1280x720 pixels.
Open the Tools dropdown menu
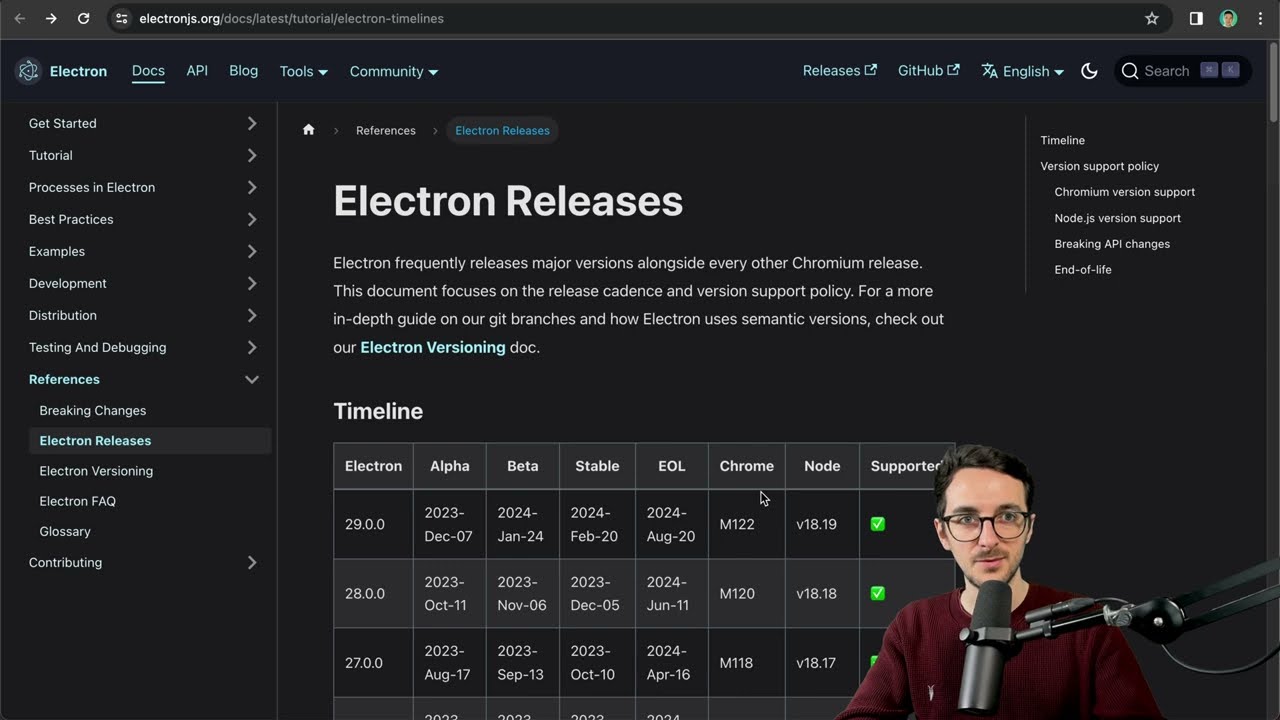[303, 71]
